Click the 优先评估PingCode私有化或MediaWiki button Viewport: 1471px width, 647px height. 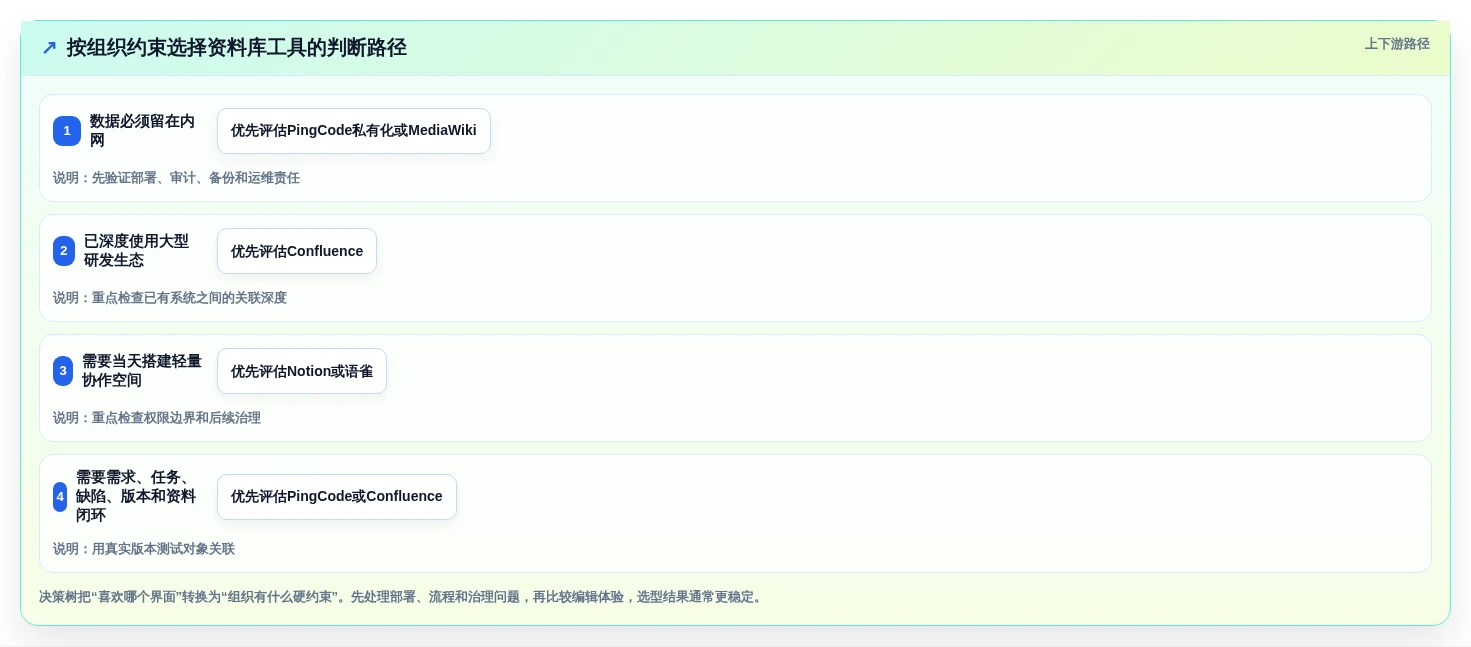click(x=354, y=131)
